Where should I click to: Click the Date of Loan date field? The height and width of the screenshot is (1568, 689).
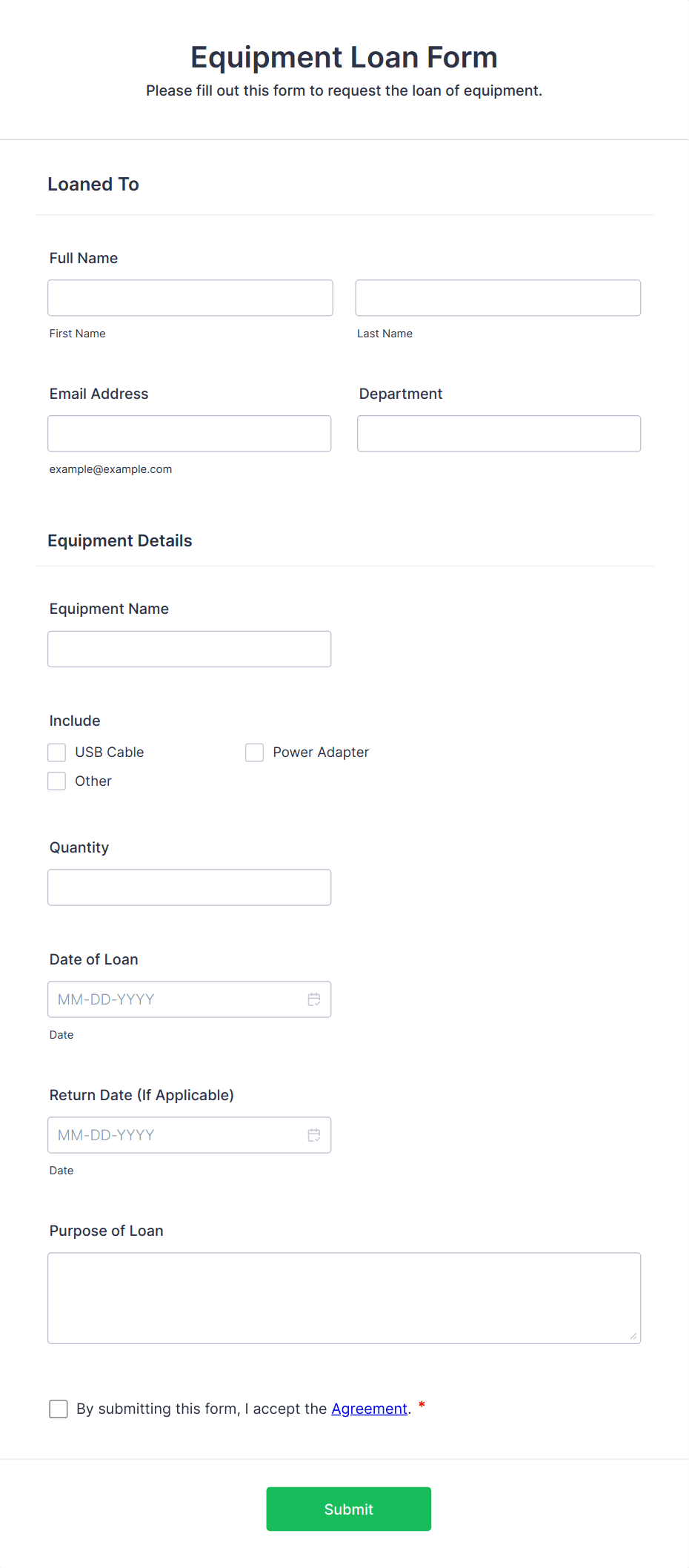tap(190, 999)
